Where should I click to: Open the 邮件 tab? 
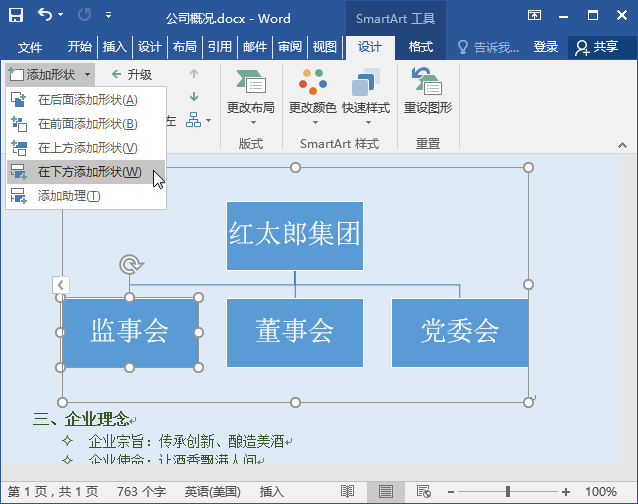[255, 47]
